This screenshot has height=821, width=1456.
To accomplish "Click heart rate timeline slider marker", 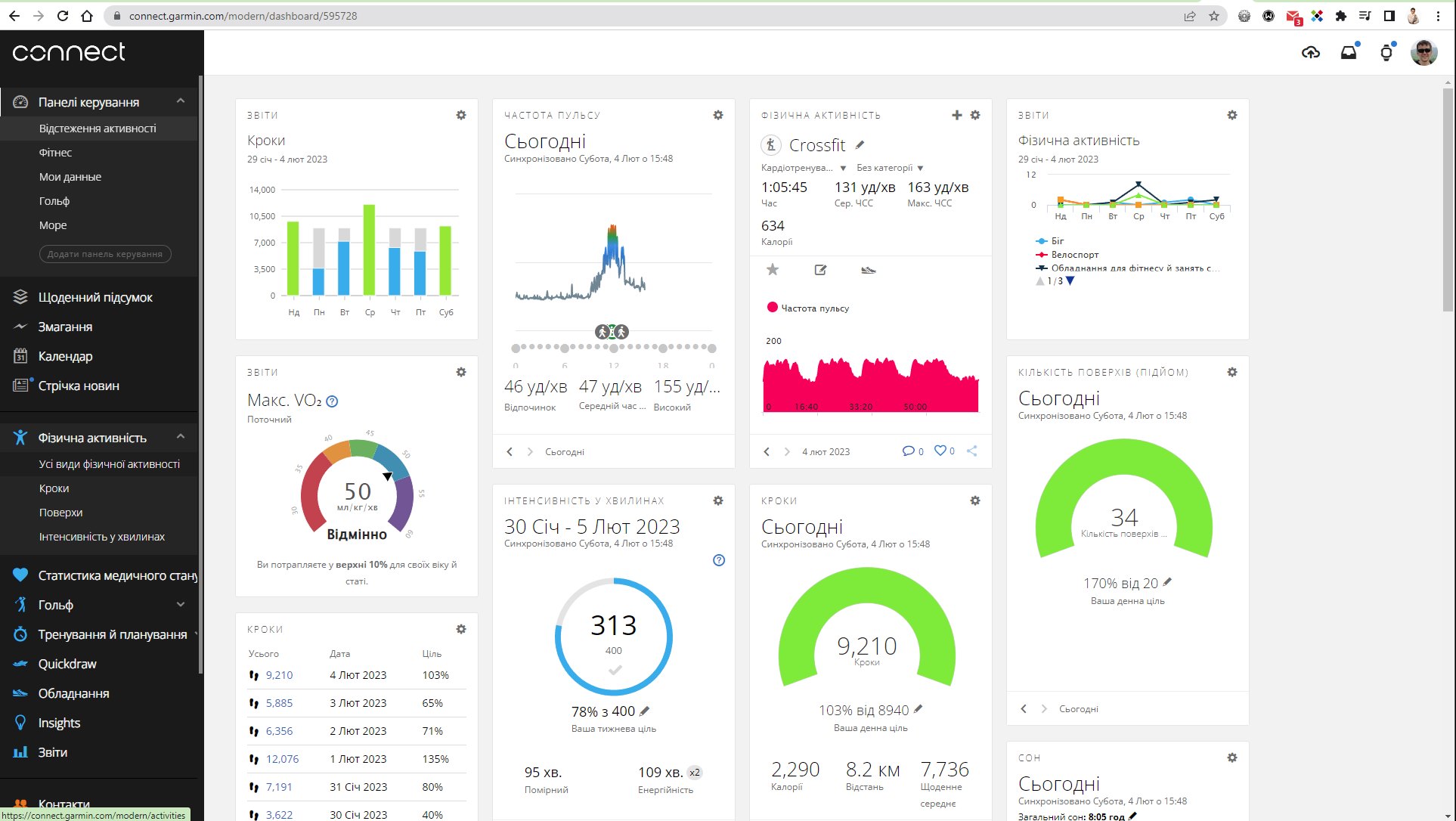I will pyautogui.click(x=612, y=332).
